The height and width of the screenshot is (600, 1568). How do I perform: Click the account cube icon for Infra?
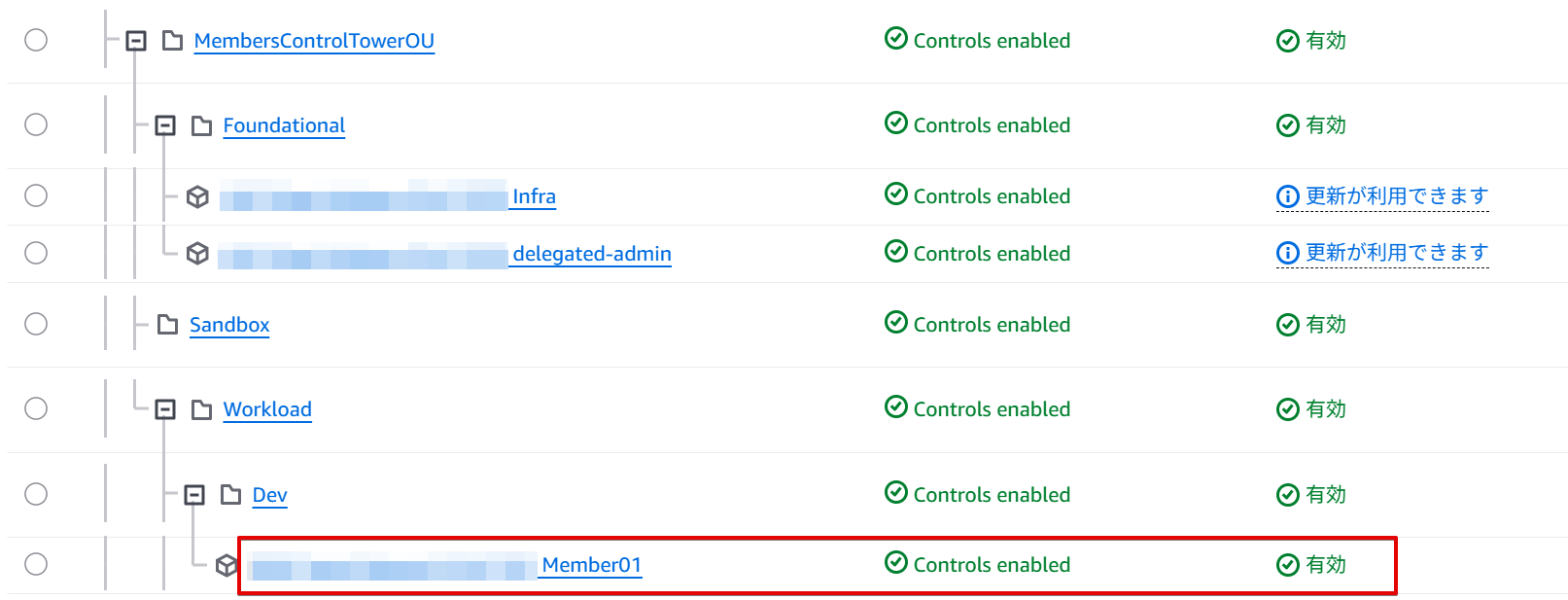(197, 196)
